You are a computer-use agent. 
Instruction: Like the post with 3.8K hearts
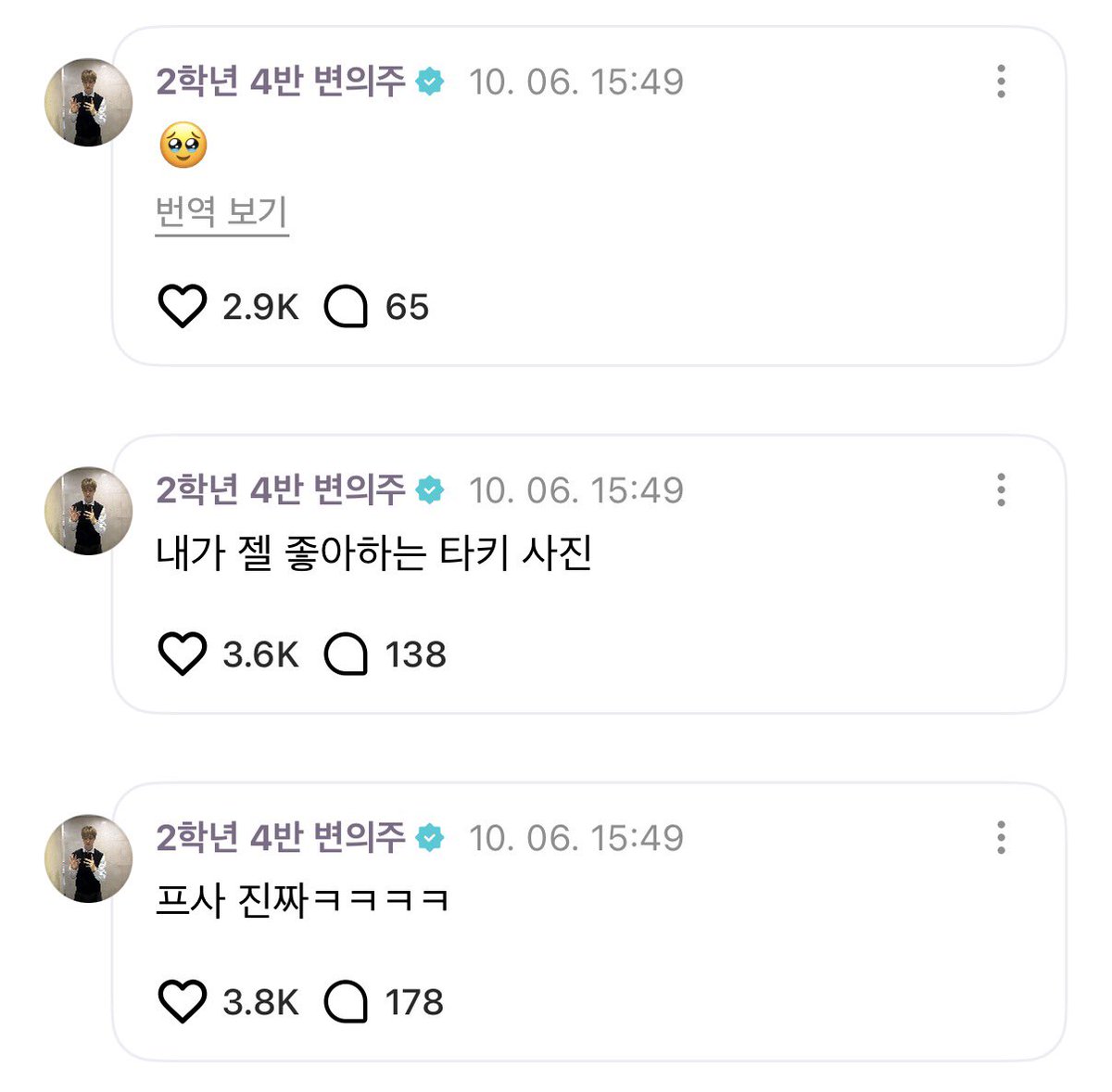pyautogui.click(x=182, y=1002)
